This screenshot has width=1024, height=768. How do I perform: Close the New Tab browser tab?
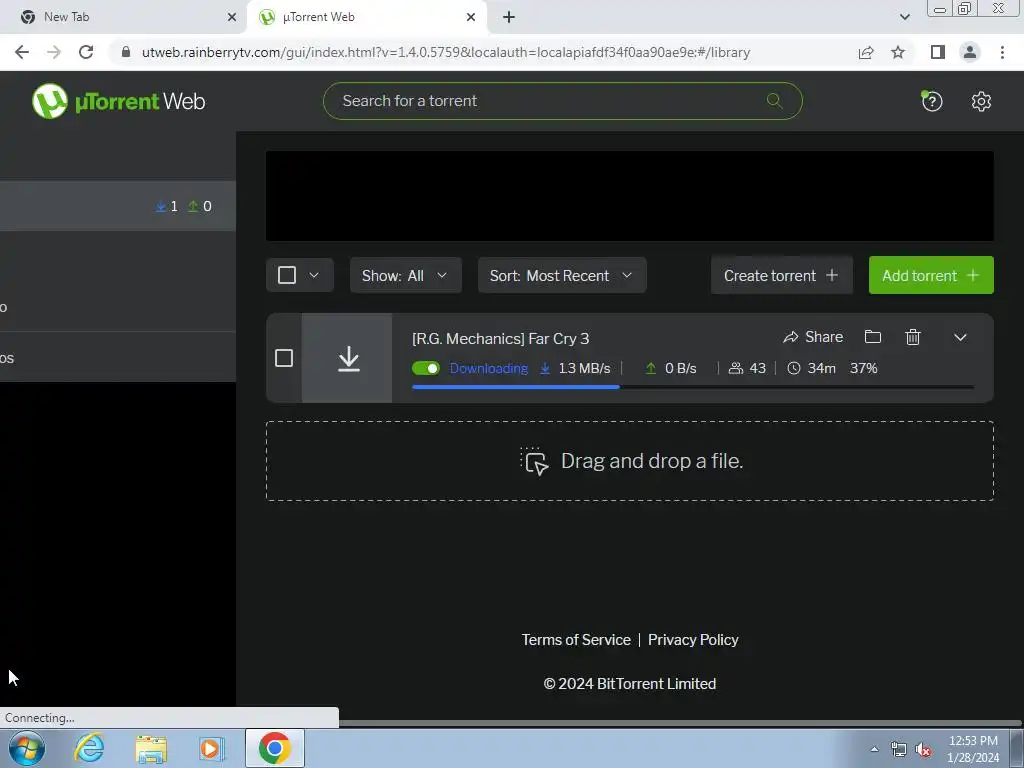click(x=232, y=18)
